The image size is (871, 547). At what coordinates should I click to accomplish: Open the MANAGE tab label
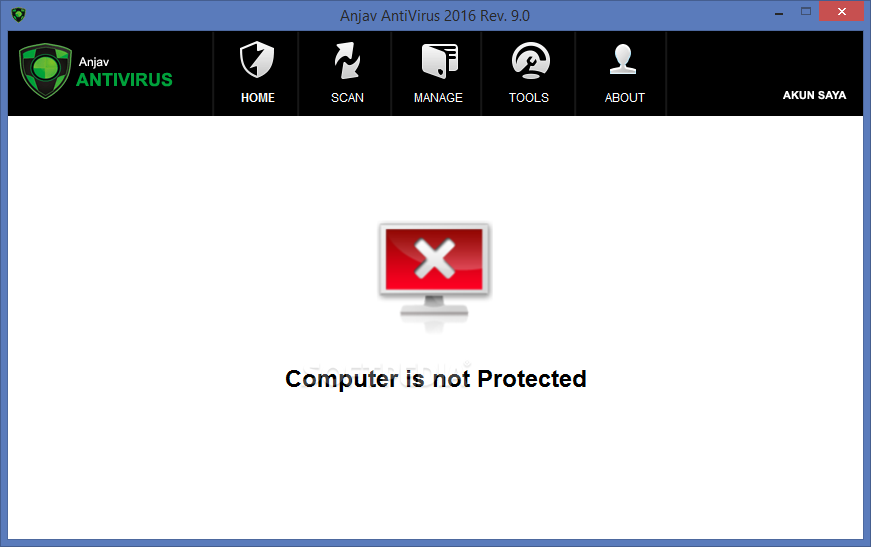click(x=438, y=98)
